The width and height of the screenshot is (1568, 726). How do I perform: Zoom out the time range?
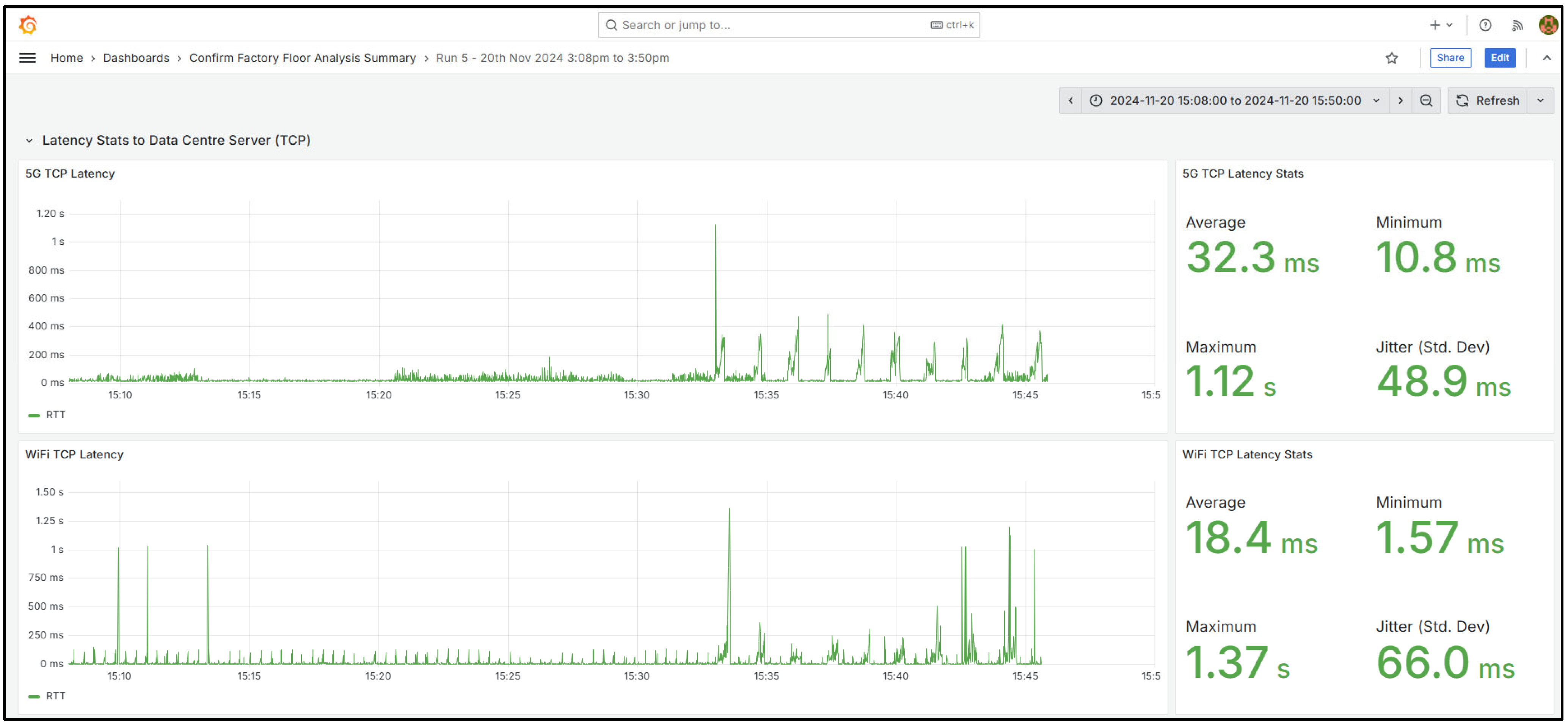(x=1425, y=100)
